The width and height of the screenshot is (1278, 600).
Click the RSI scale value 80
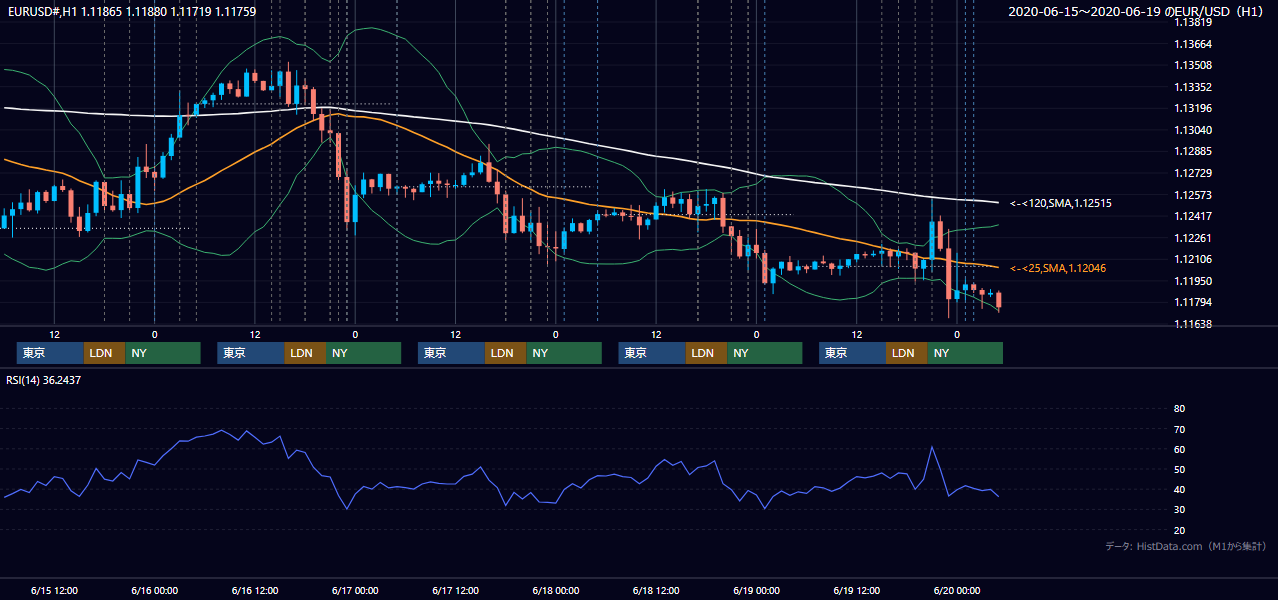click(x=1179, y=408)
